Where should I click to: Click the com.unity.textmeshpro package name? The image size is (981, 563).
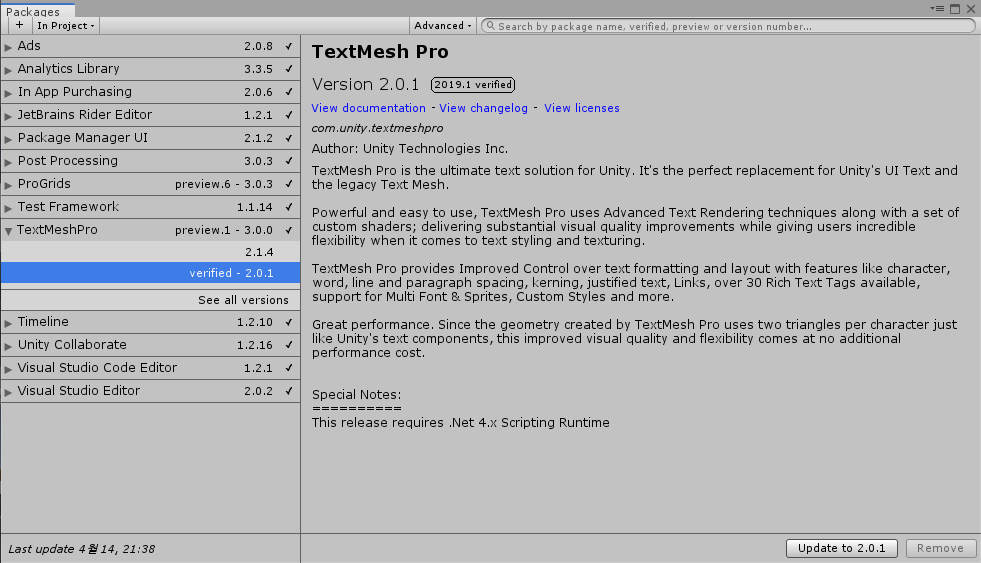pos(377,128)
